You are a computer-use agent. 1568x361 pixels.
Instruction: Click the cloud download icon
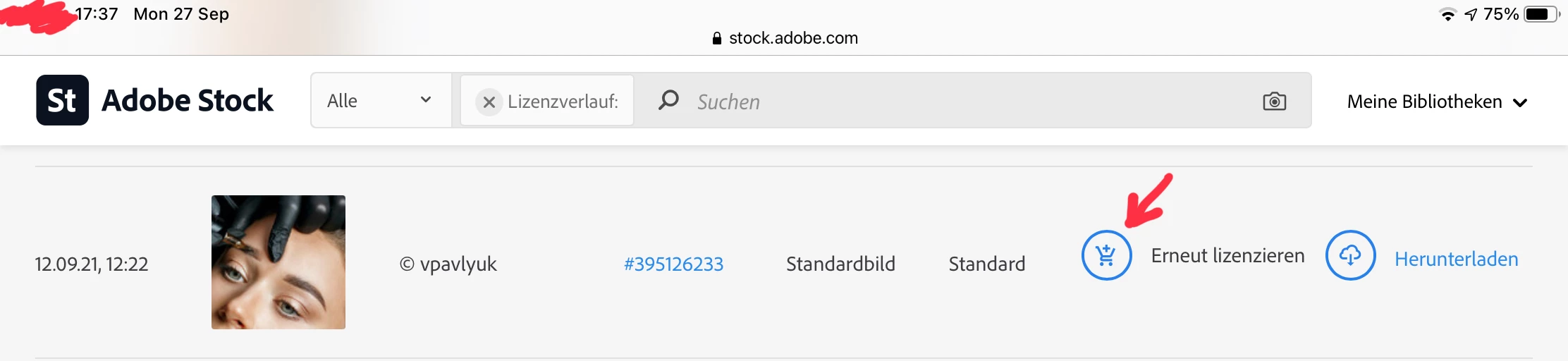1350,255
